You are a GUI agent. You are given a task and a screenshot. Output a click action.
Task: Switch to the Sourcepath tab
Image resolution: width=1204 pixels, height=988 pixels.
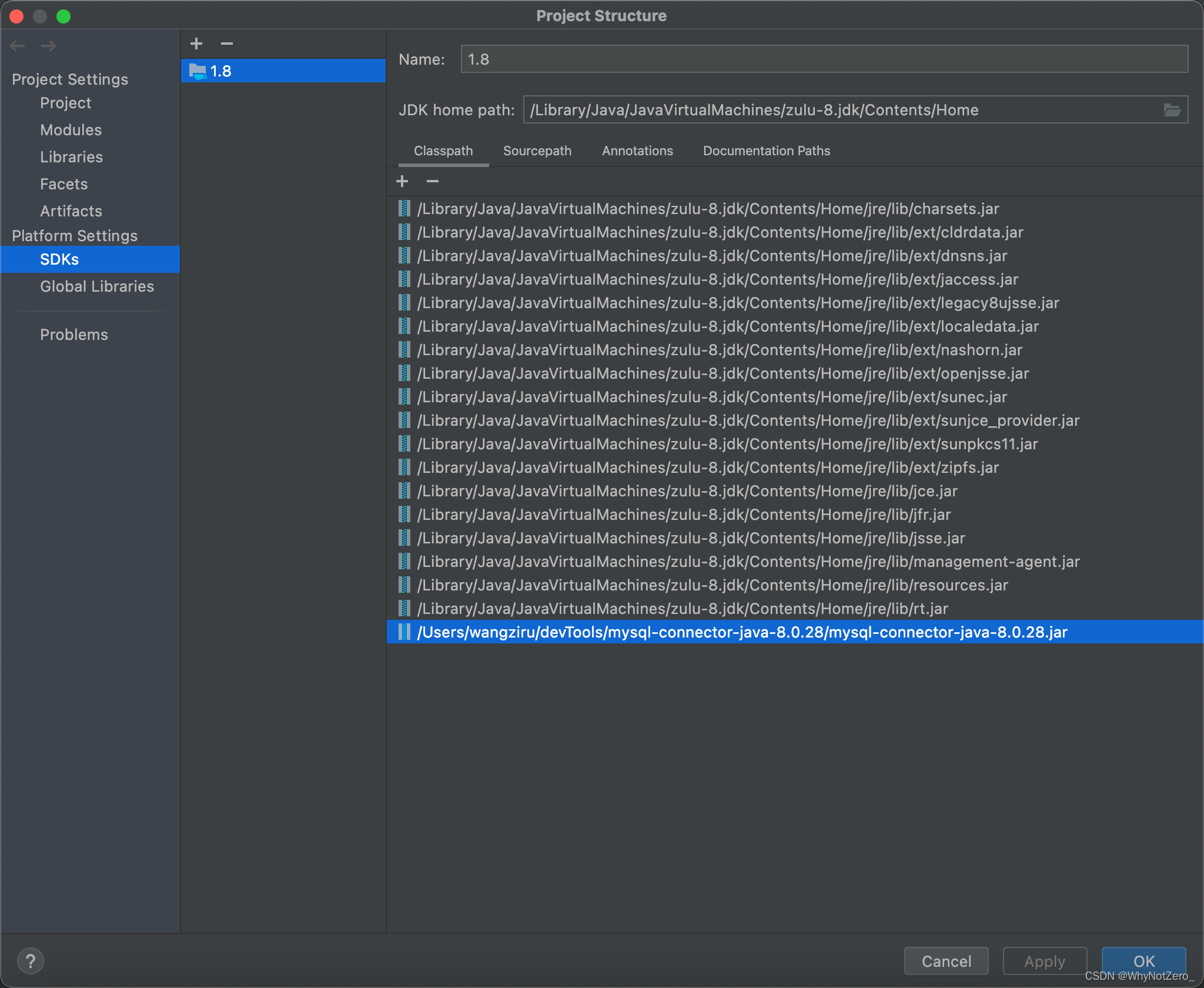(x=537, y=151)
